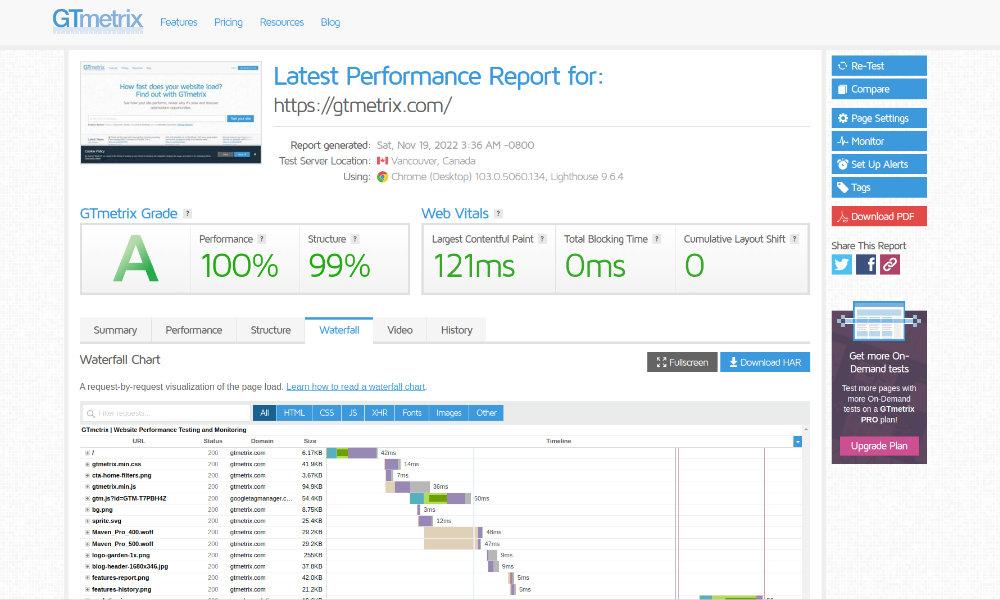Click help icon next to GTmetrix Grade
Viewport: 1000px width, 600px height.
click(188, 214)
